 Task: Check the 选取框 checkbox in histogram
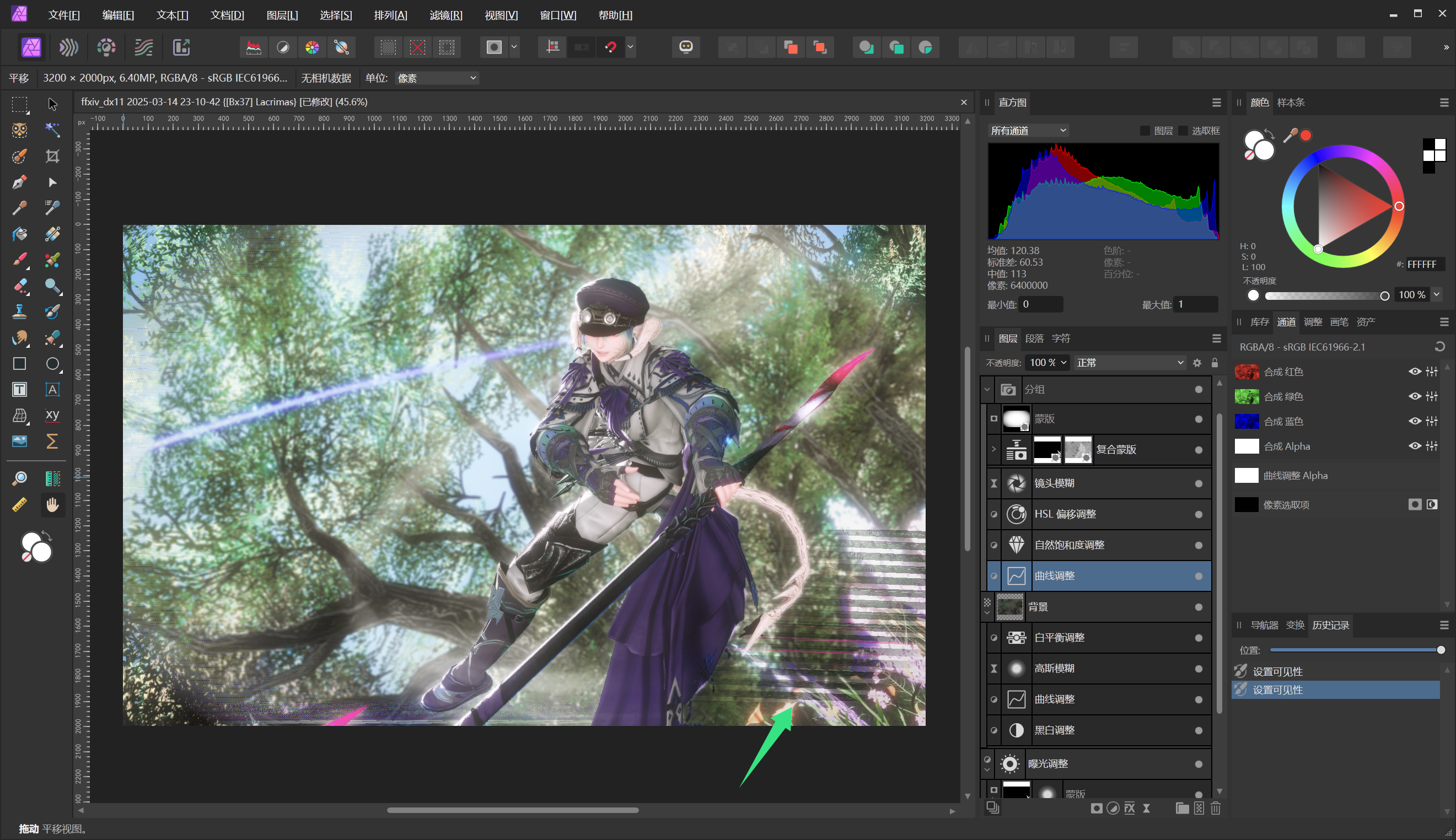click(1183, 131)
